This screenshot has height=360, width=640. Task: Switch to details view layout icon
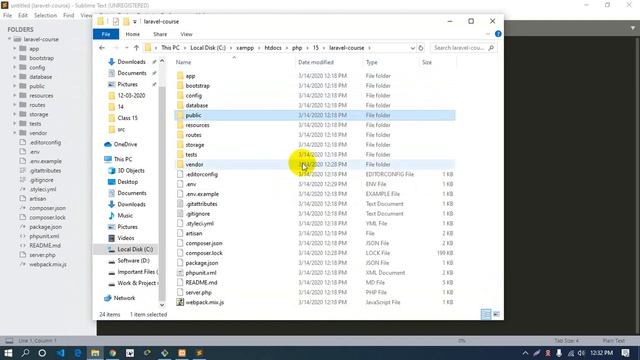(x=486, y=314)
